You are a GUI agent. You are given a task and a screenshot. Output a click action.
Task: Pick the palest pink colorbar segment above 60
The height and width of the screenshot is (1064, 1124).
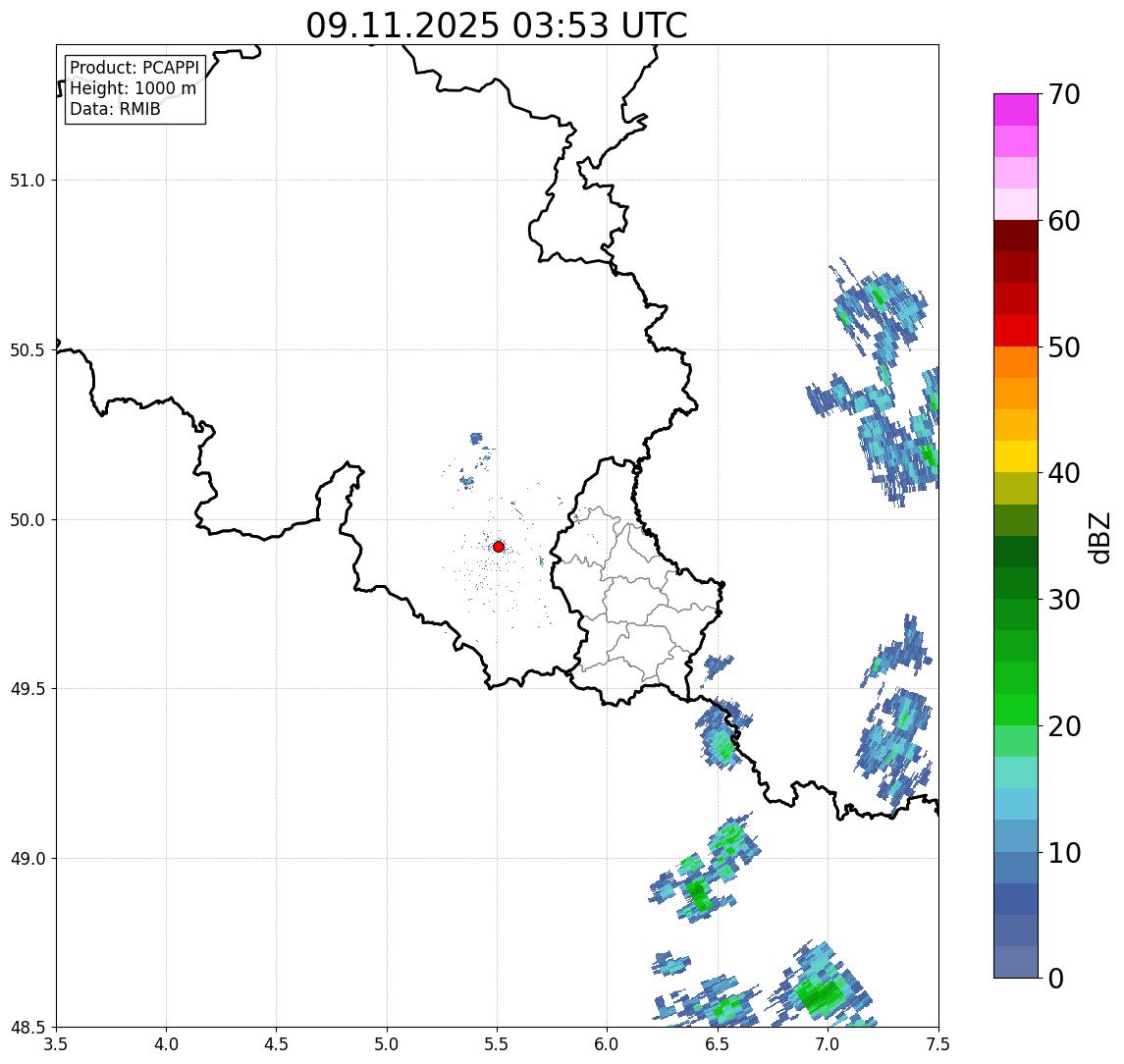1016,204
